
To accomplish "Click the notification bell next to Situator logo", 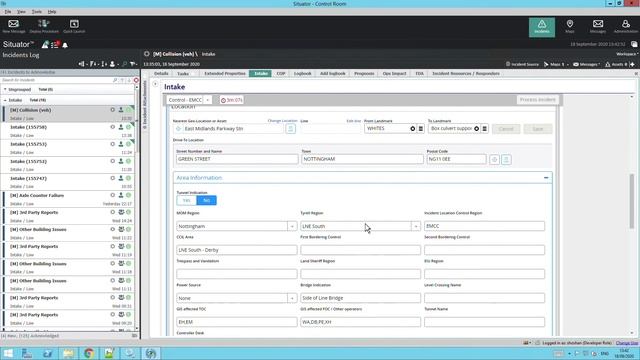I will [65, 45].
